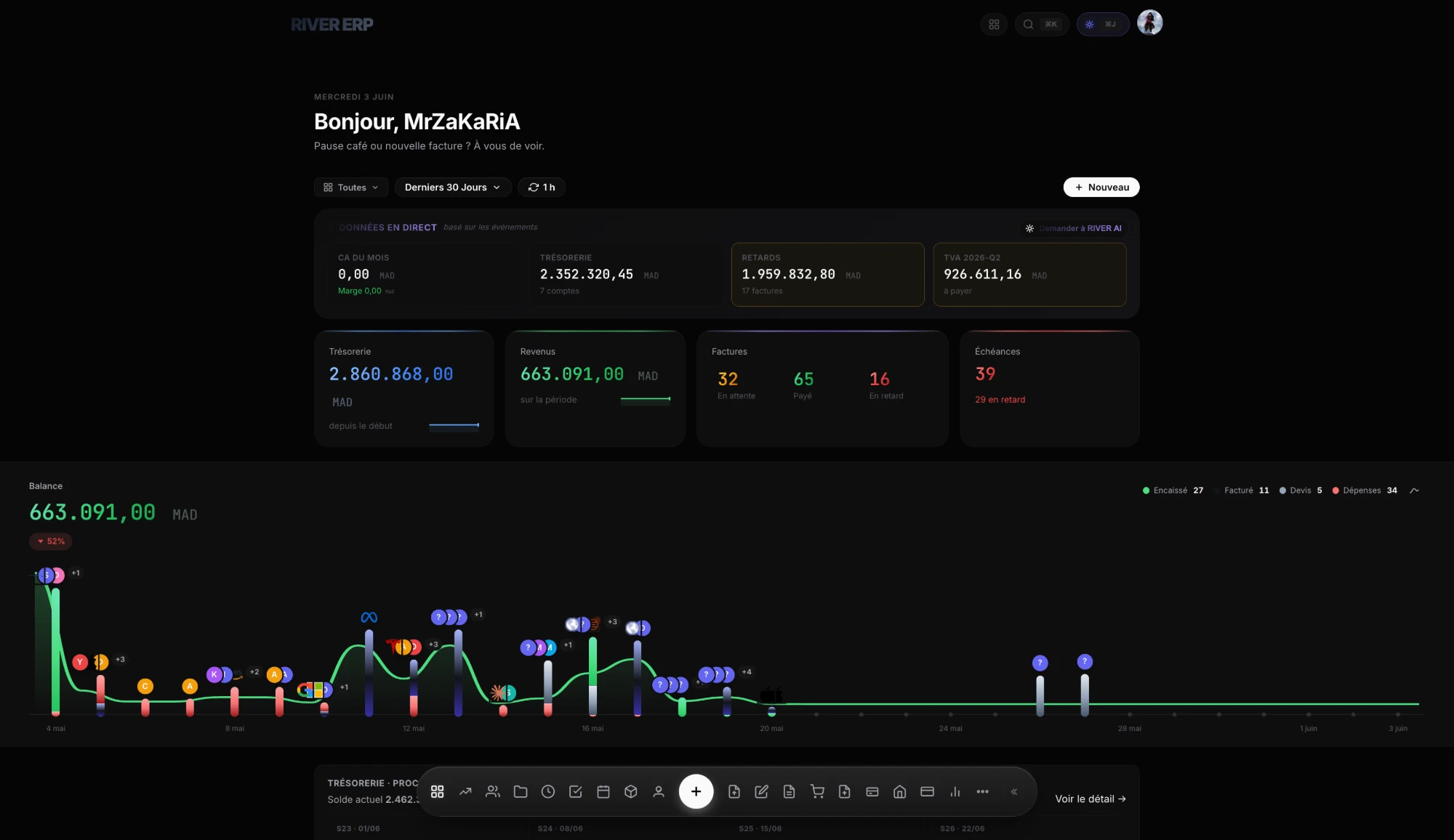Click the 1 h refresh interval button
Viewport: 1454px width, 840px height.
point(542,187)
